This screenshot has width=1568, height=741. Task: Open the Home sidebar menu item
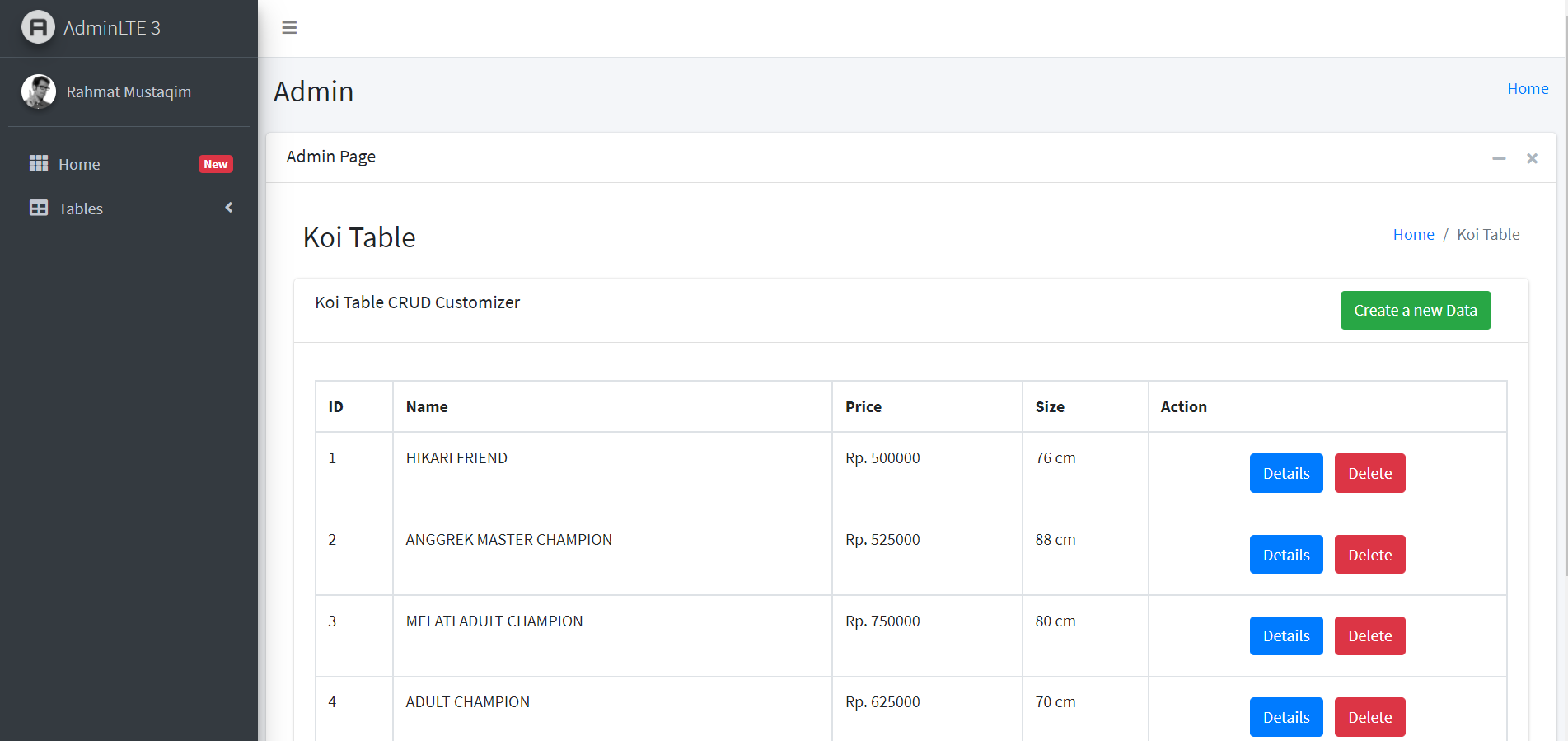[79, 164]
